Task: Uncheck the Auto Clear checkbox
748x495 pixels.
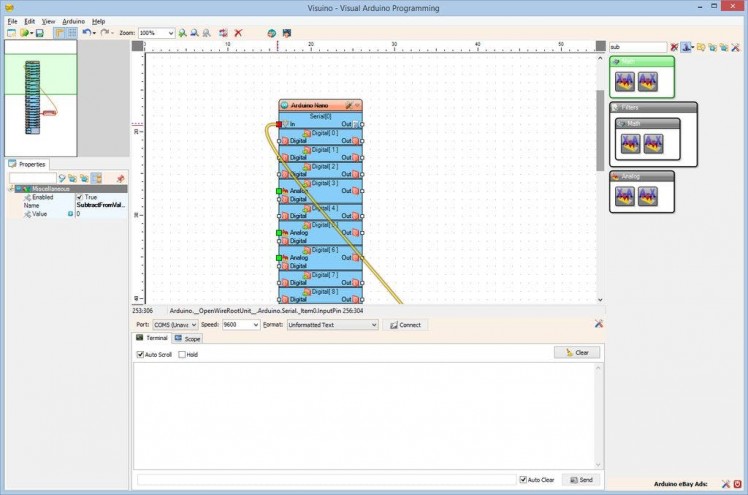Action: coord(523,480)
